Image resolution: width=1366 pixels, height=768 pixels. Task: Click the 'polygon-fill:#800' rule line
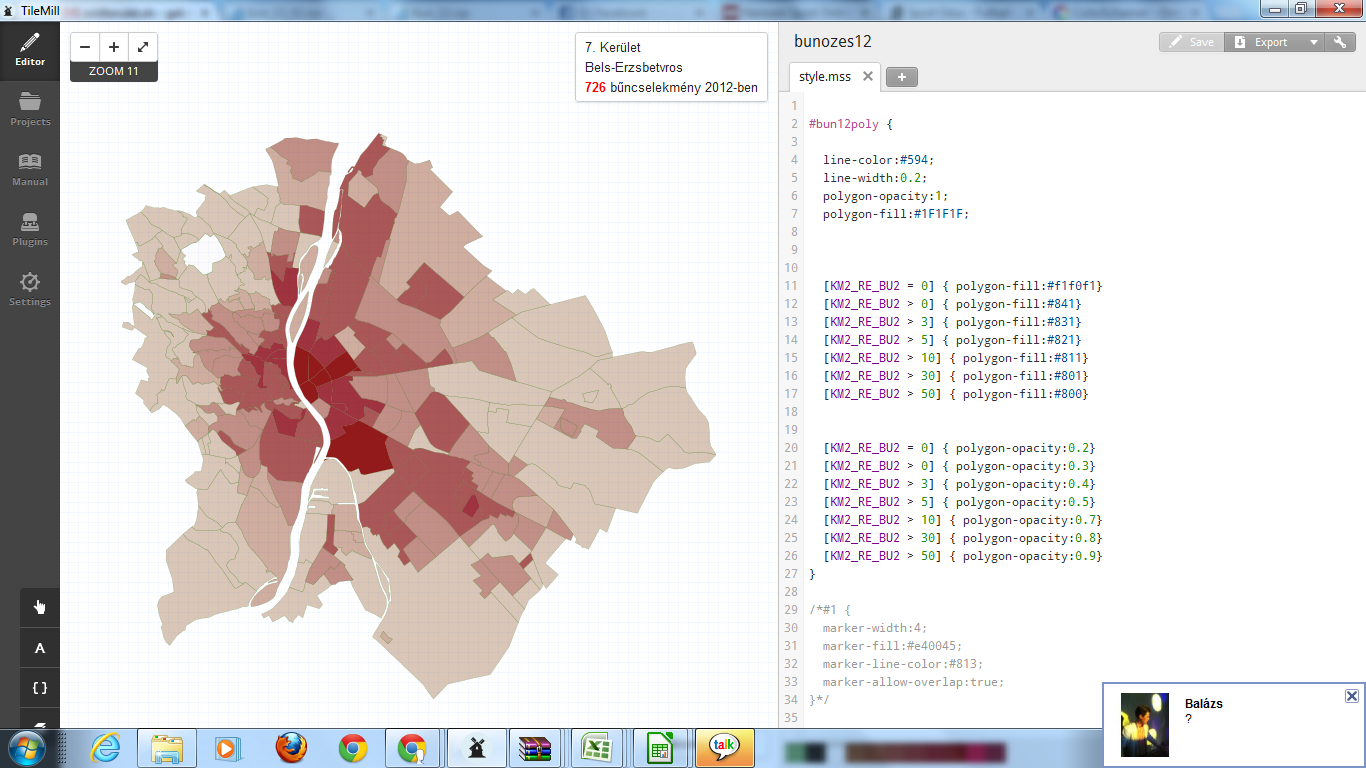click(x=956, y=394)
